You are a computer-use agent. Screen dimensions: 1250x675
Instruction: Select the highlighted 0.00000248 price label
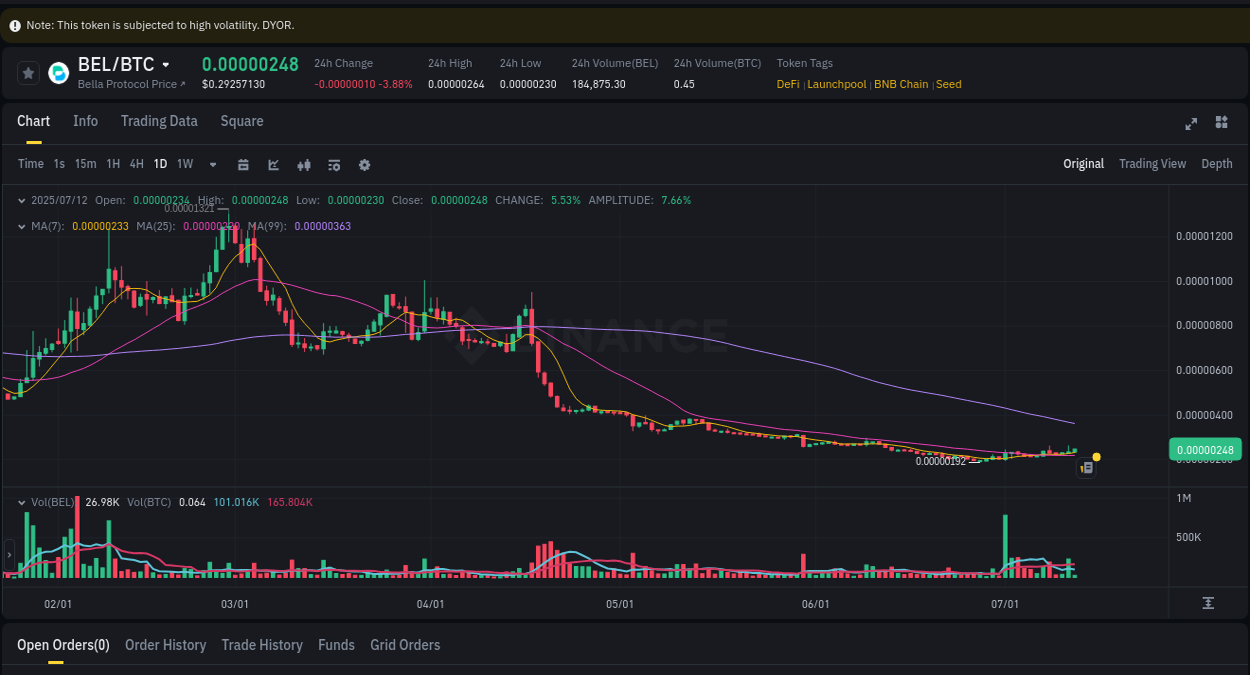1204,449
